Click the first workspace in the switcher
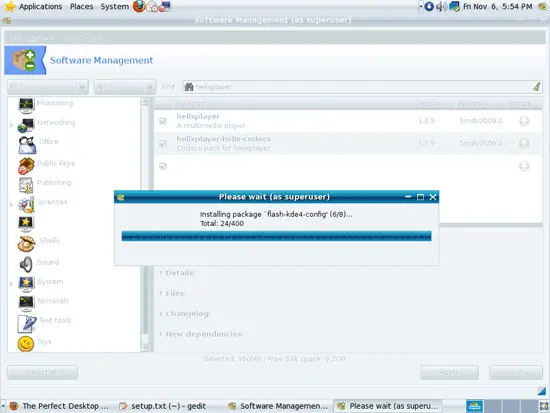Screen dimensions: 550x413 [475, 406]
